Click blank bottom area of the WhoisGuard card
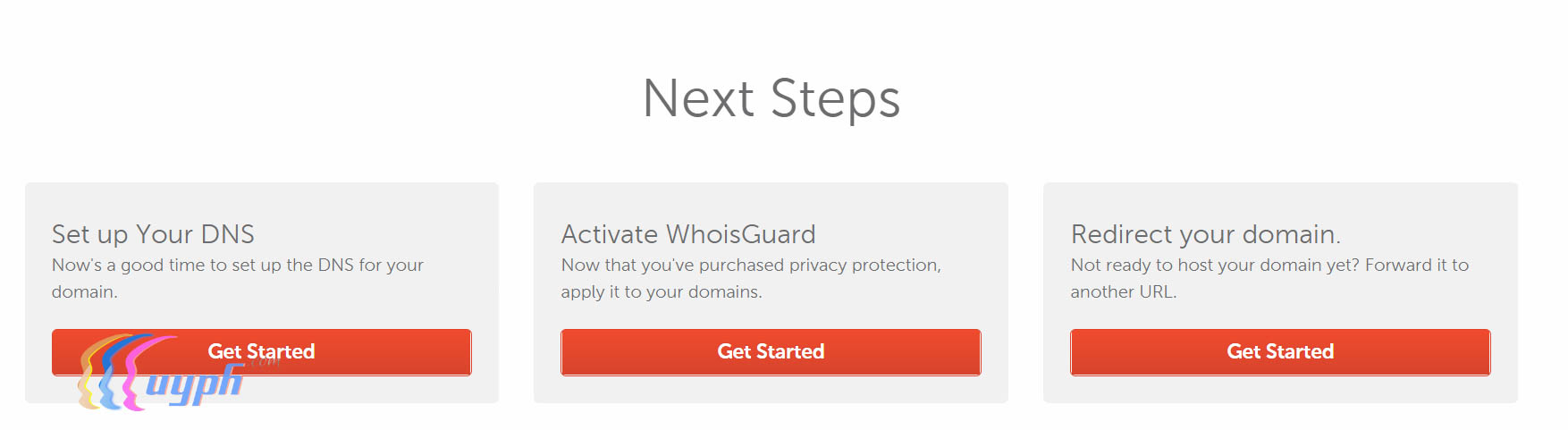The height and width of the screenshot is (430, 1568). (x=771, y=390)
